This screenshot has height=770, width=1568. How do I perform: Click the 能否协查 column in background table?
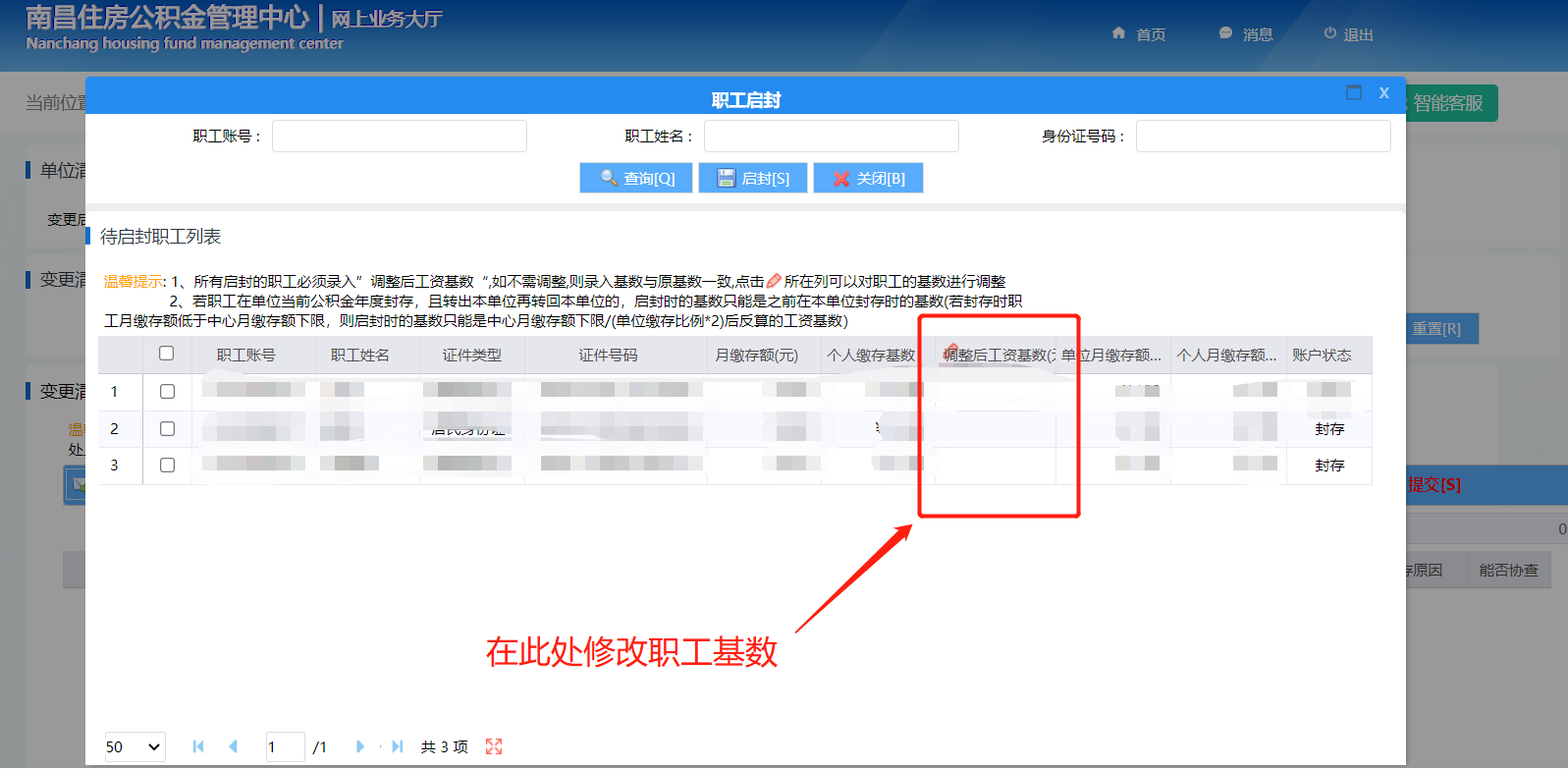click(x=1508, y=570)
